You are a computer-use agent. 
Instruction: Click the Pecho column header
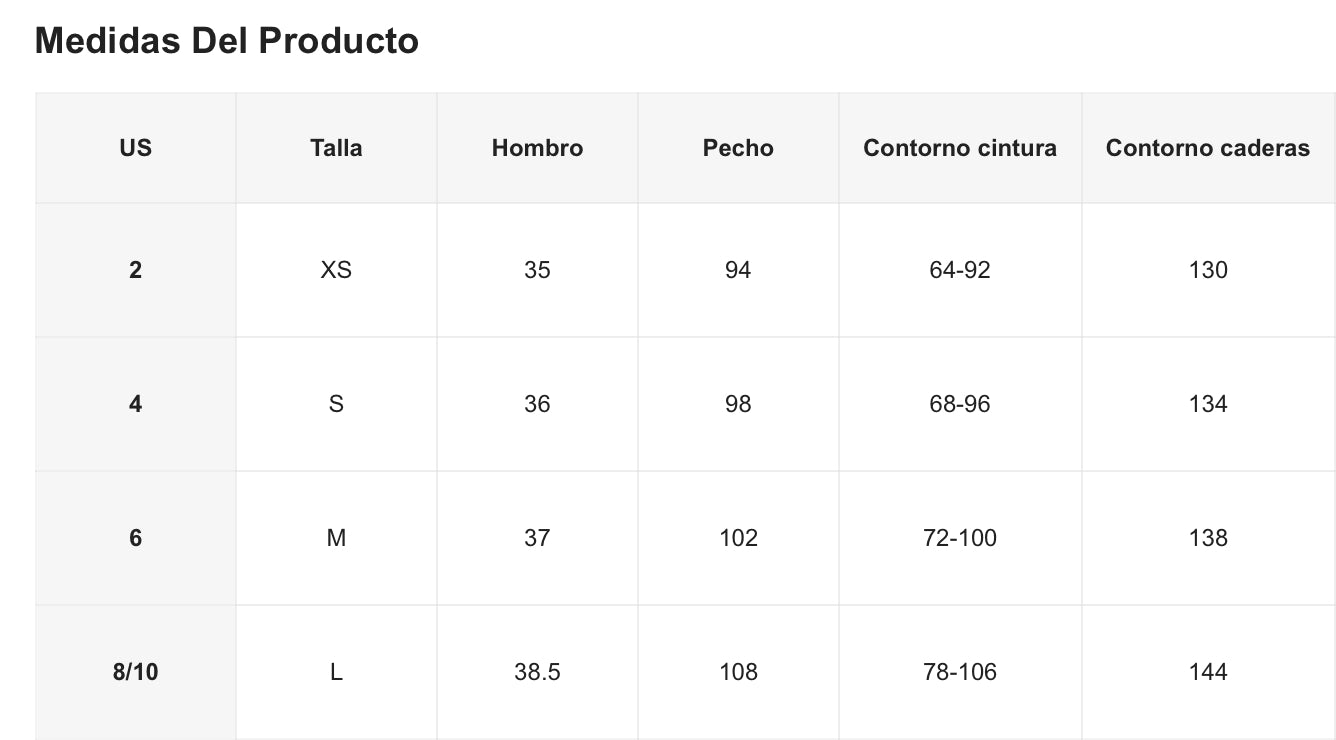point(738,148)
